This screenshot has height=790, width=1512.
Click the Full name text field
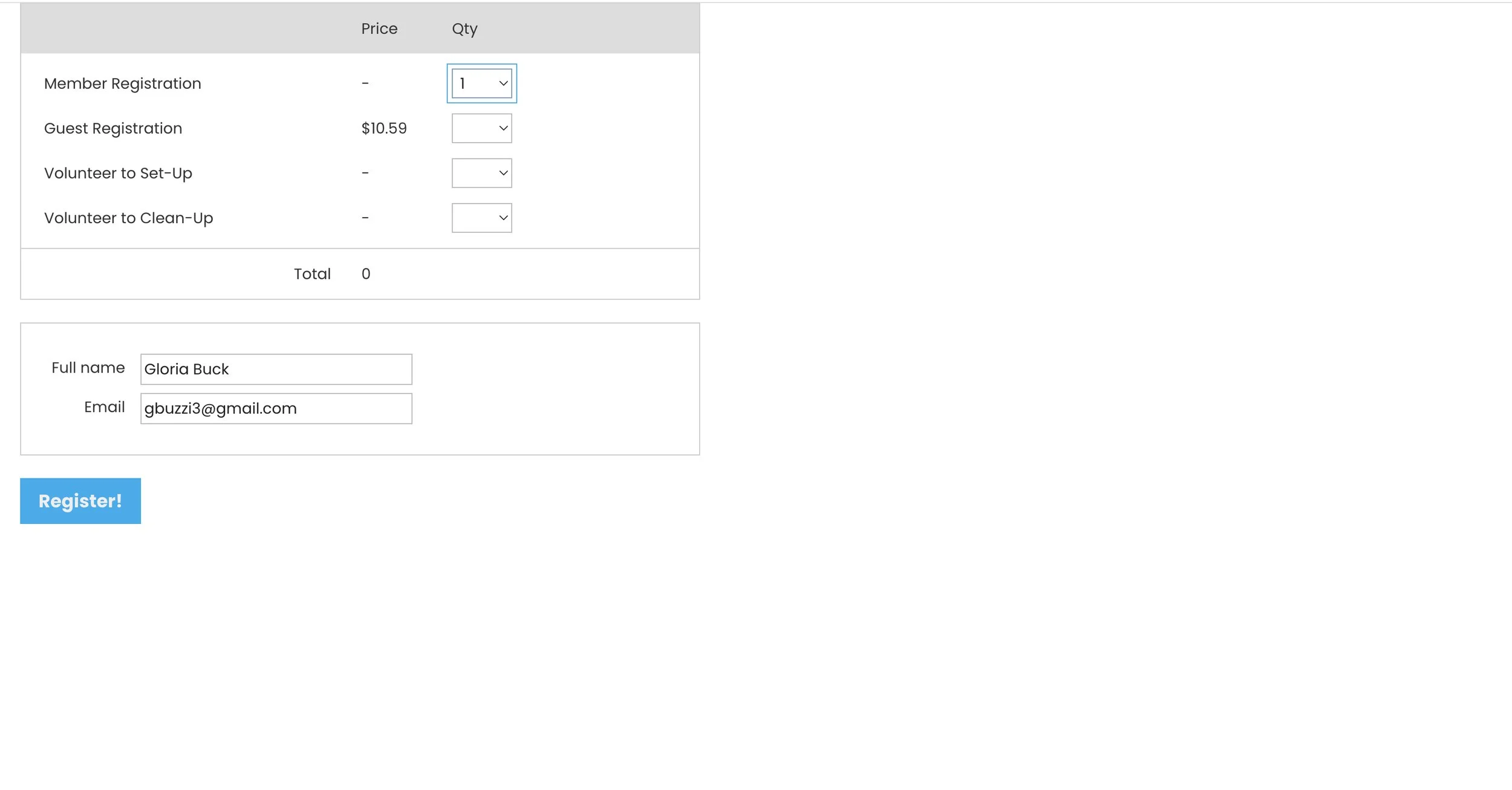pos(276,369)
